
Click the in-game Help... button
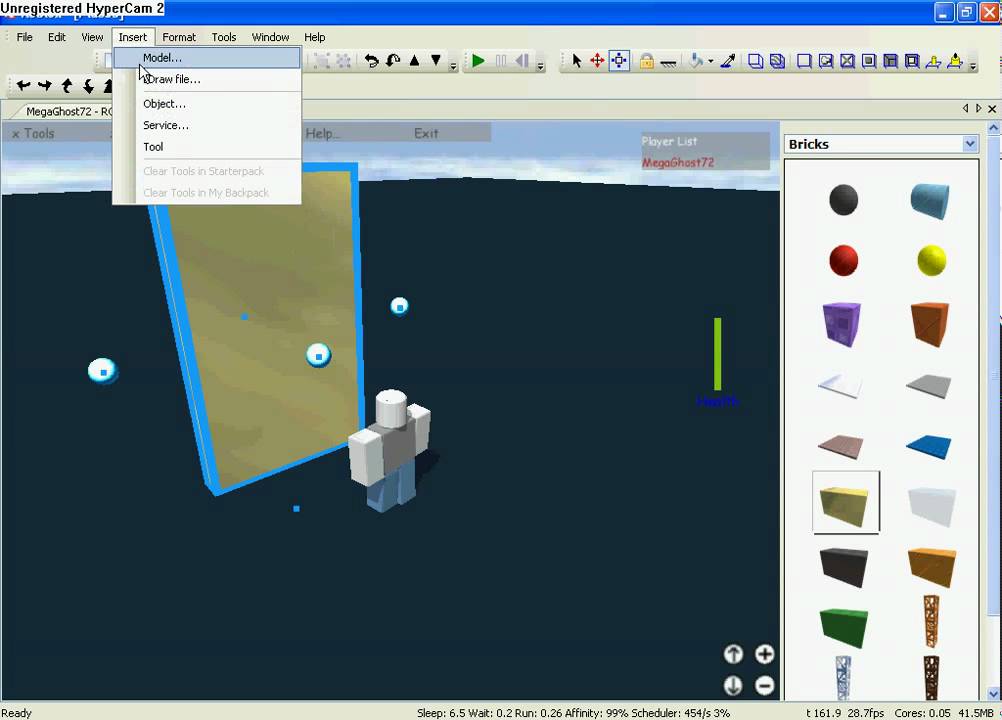(x=323, y=134)
